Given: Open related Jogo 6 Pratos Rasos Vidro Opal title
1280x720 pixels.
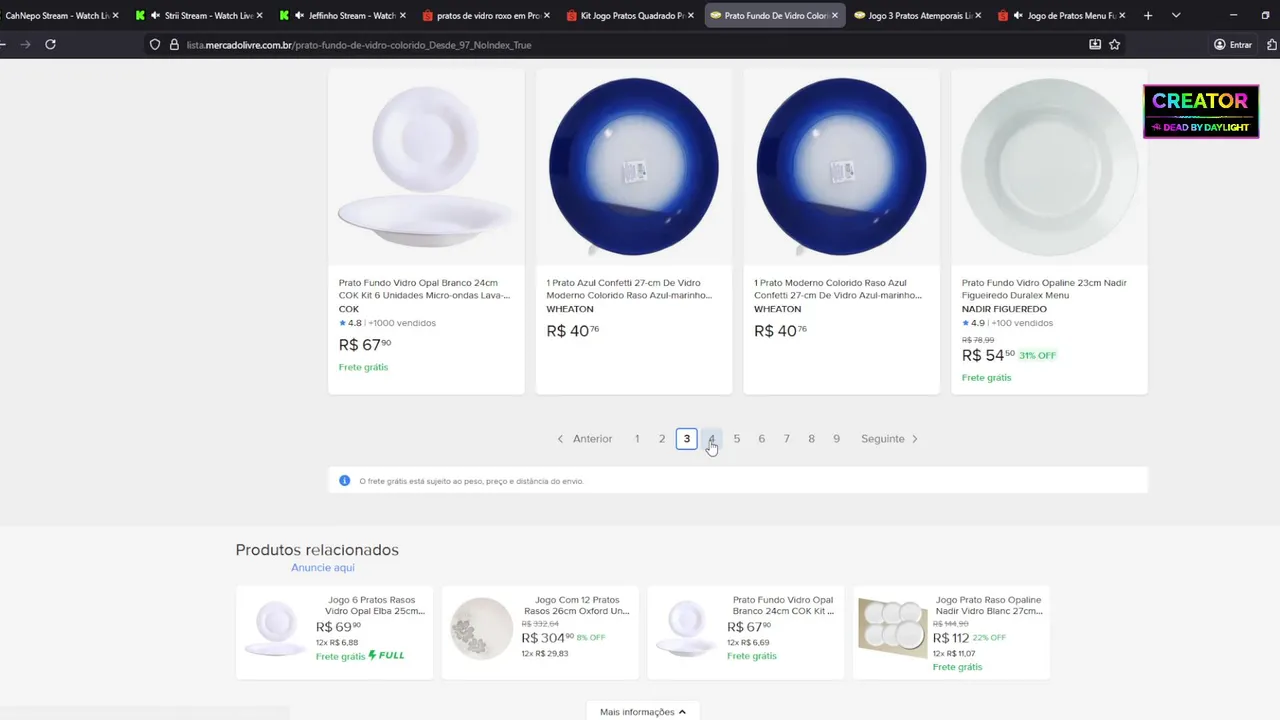Looking at the screenshot, I should (x=376, y=605).
